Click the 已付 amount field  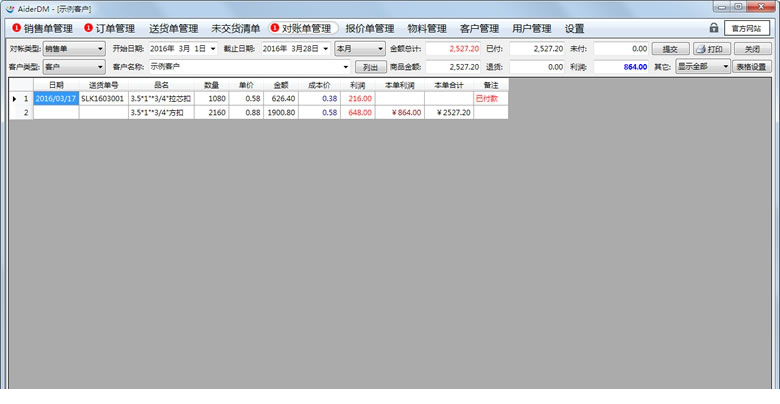click(x=537, y=49)
